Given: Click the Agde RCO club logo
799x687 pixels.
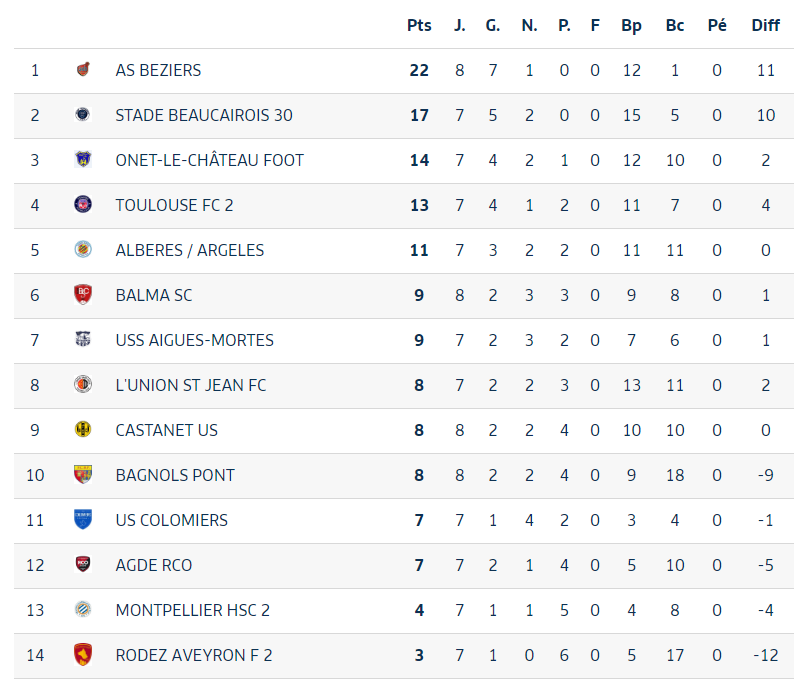Looking at the screenshot, I should point(83,564).
